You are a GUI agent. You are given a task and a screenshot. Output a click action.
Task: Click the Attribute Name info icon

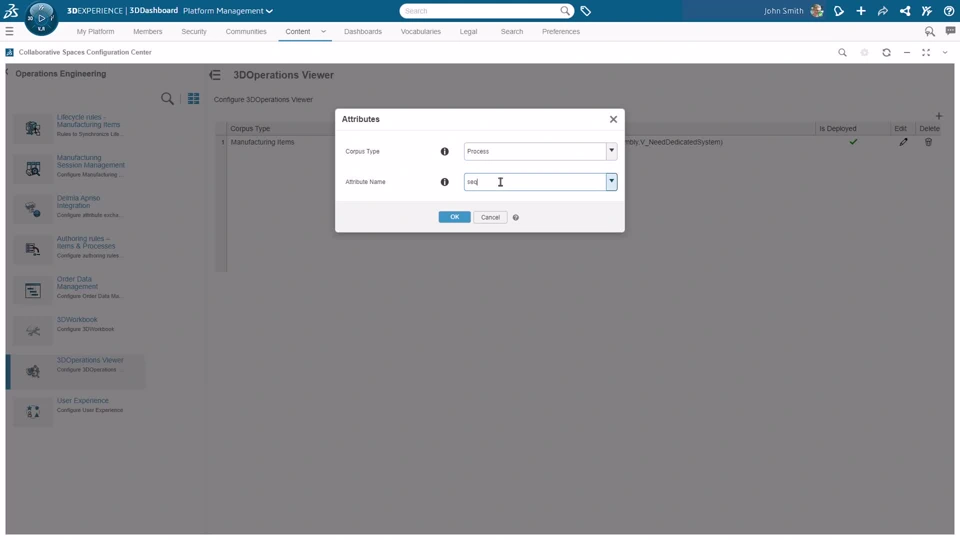pos(445,182)
